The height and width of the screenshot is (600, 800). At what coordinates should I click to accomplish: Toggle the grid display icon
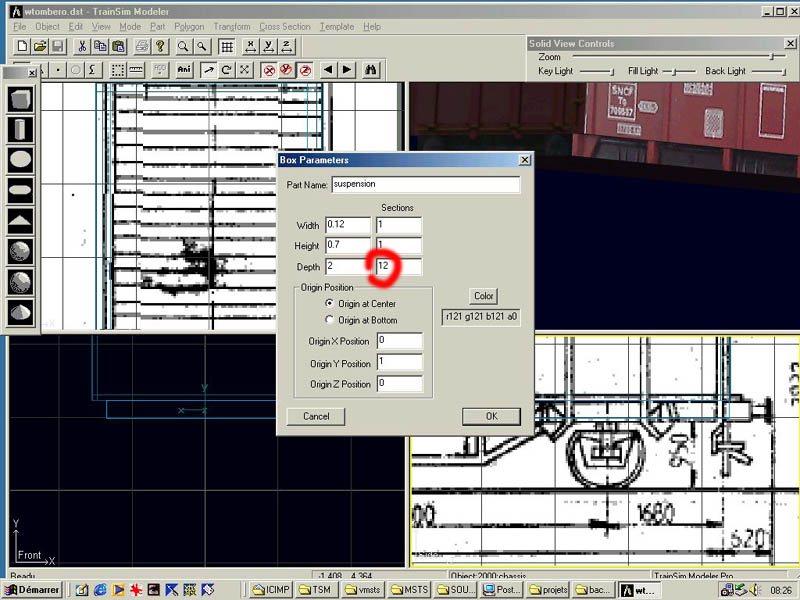(x=227, y=47)
